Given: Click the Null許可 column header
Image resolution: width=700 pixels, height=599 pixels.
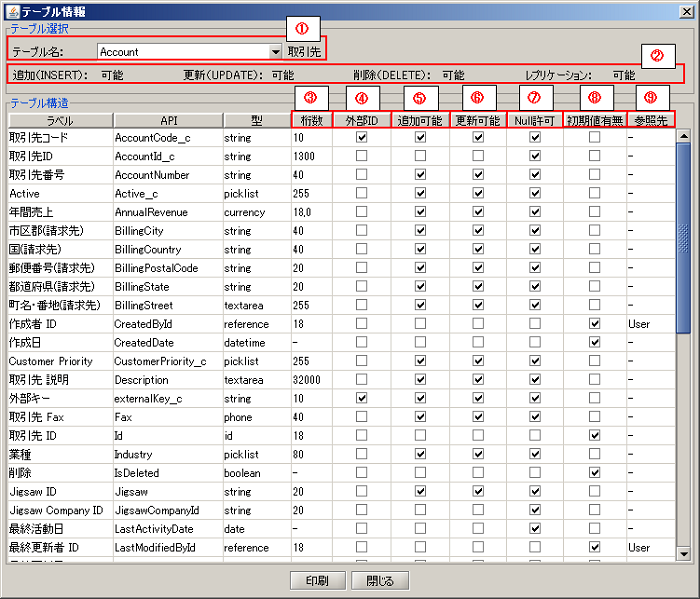Looking at the screenshot, I should click(x=534, y=121).
